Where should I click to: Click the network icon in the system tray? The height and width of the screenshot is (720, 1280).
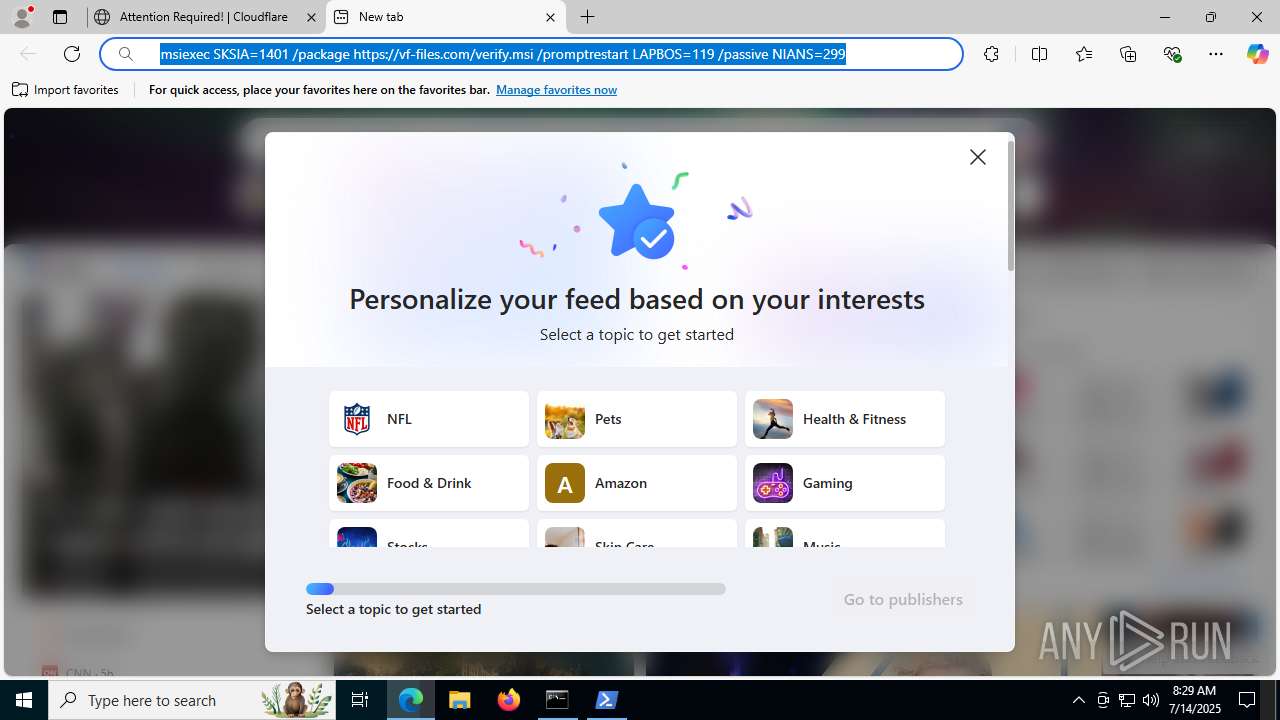click(1127, 700)
